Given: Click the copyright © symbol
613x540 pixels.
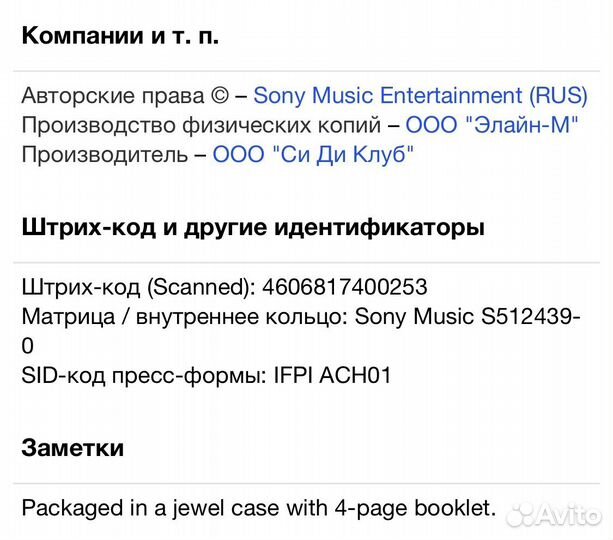Looking at the screenshot, I should (219, 96).
